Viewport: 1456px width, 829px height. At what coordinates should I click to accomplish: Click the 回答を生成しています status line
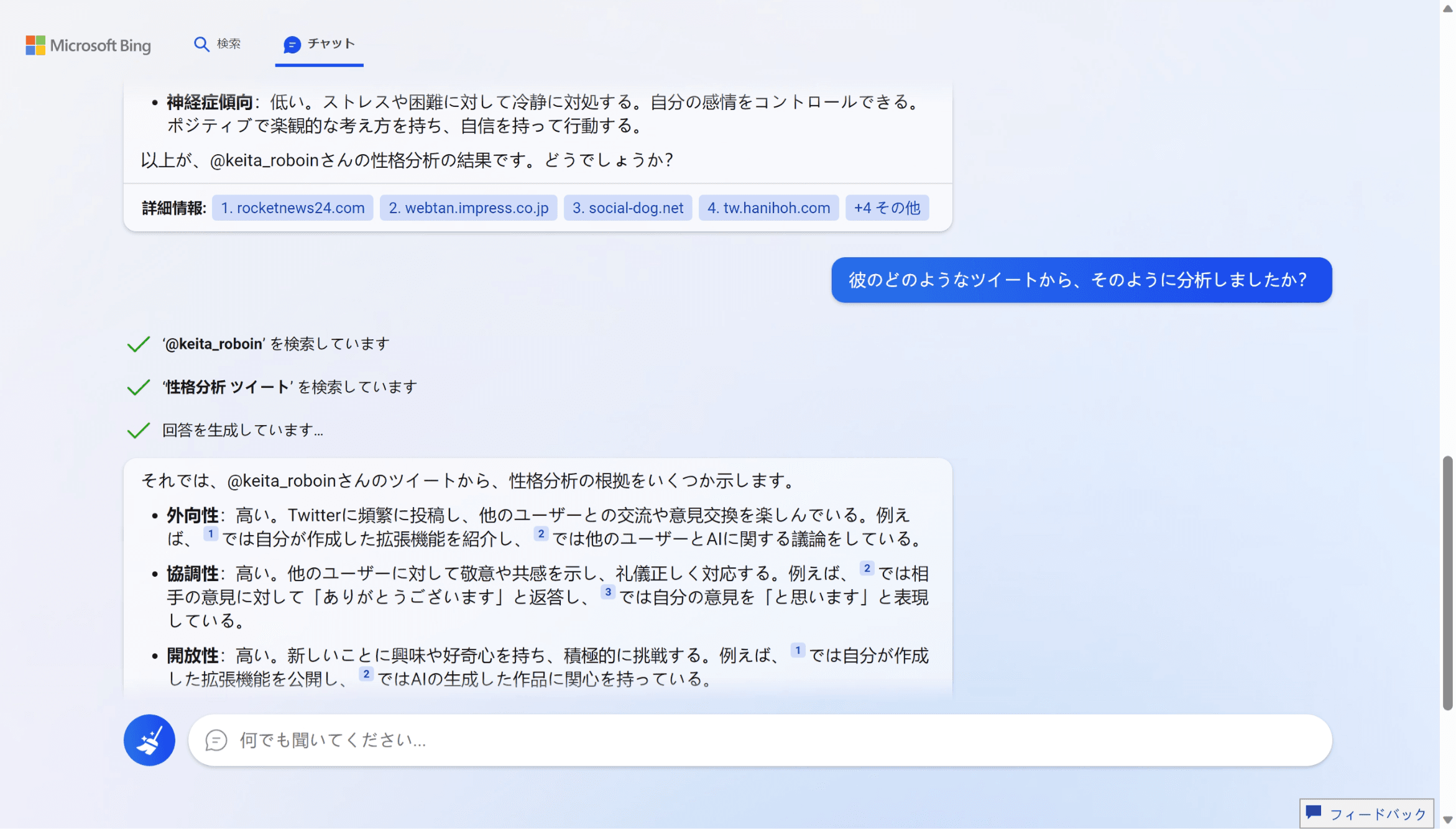coord(242,430)
